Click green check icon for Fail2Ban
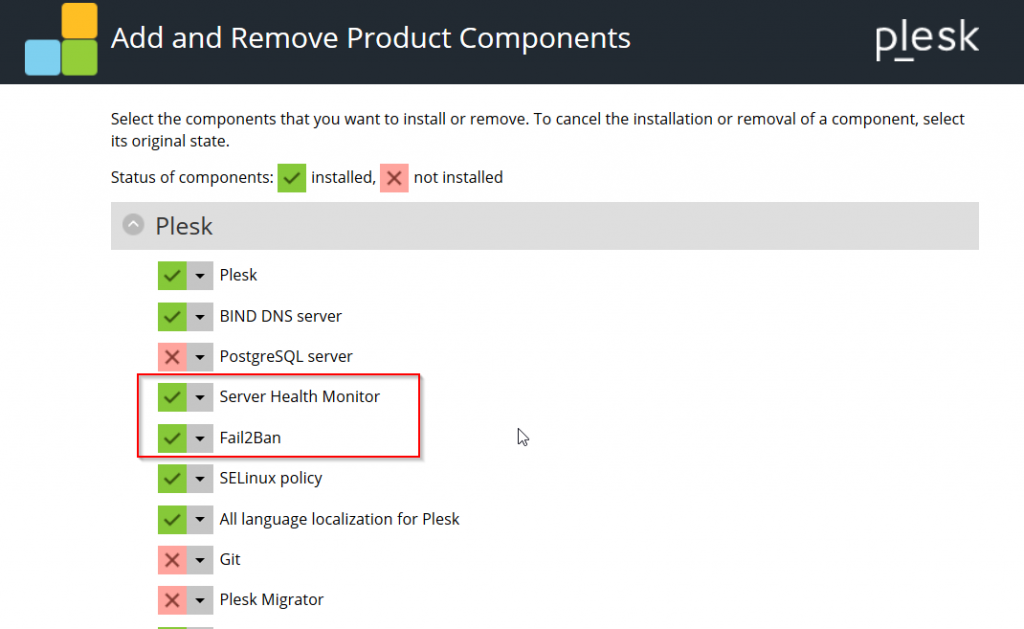1024x629 pixels. click(172, 438)
